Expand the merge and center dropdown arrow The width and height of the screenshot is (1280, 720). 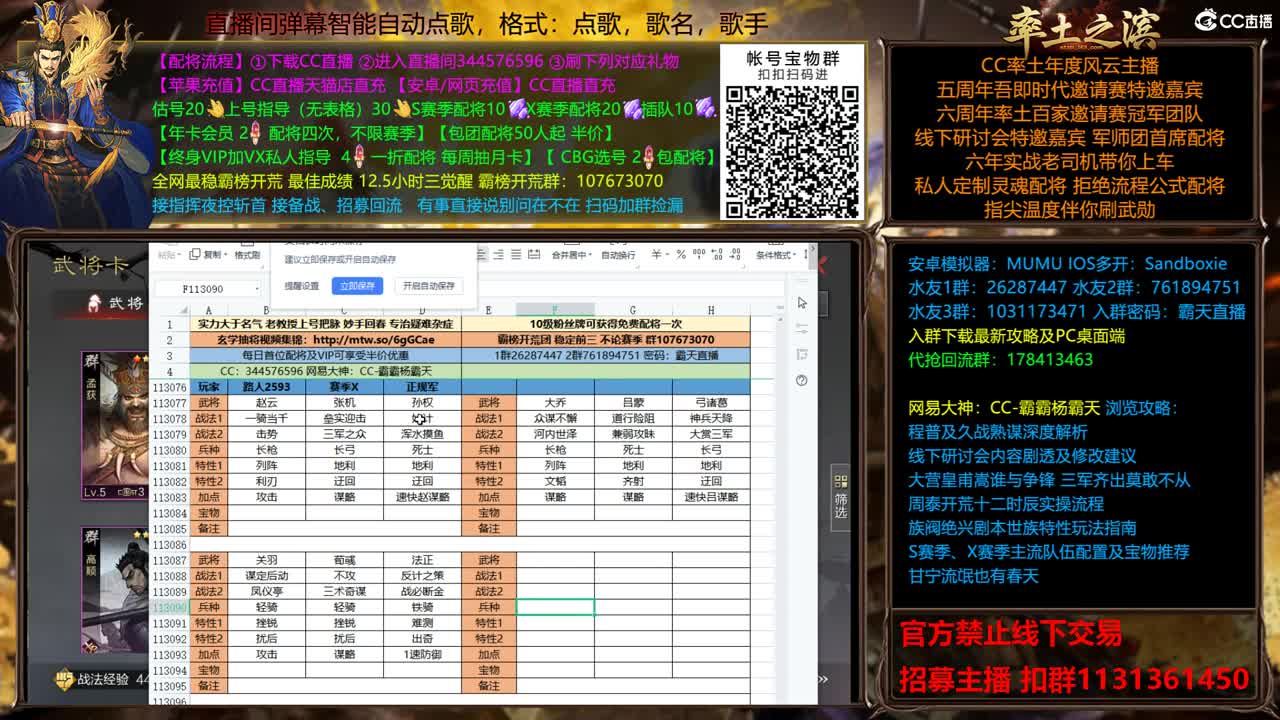pyautogui.click(x=590, y=255)
